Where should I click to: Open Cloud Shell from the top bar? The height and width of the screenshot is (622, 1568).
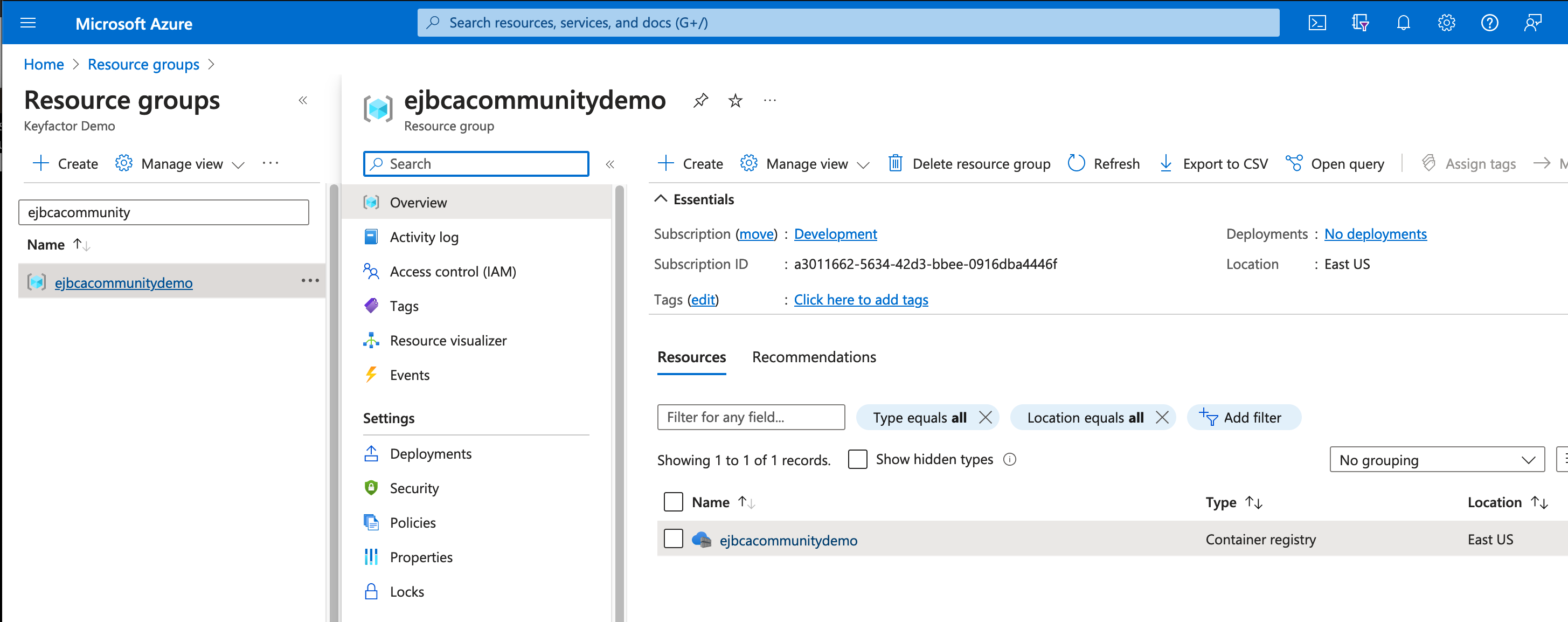pos(1317,23)
